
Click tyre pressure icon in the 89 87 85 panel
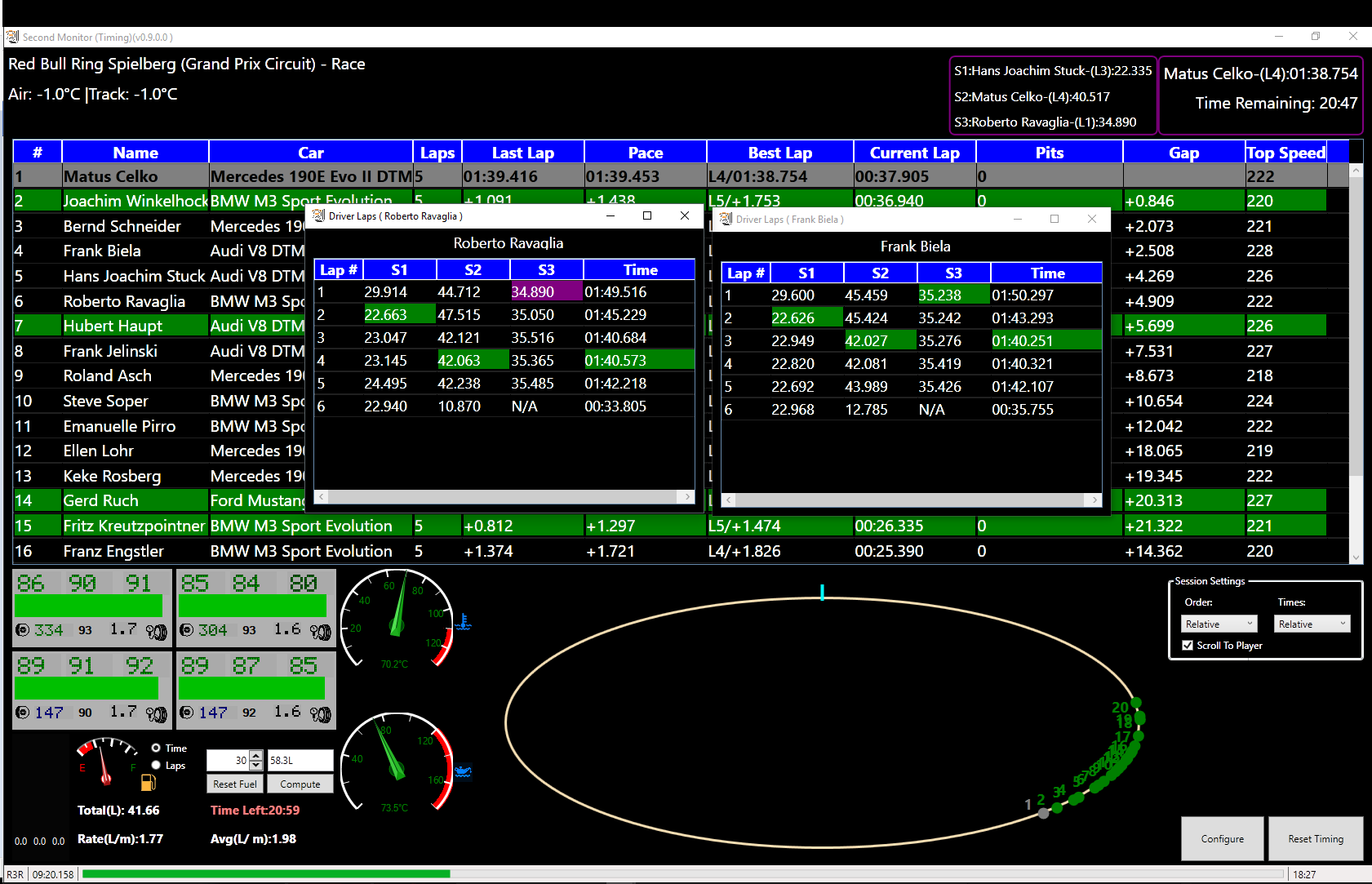(x=321, y=714)
